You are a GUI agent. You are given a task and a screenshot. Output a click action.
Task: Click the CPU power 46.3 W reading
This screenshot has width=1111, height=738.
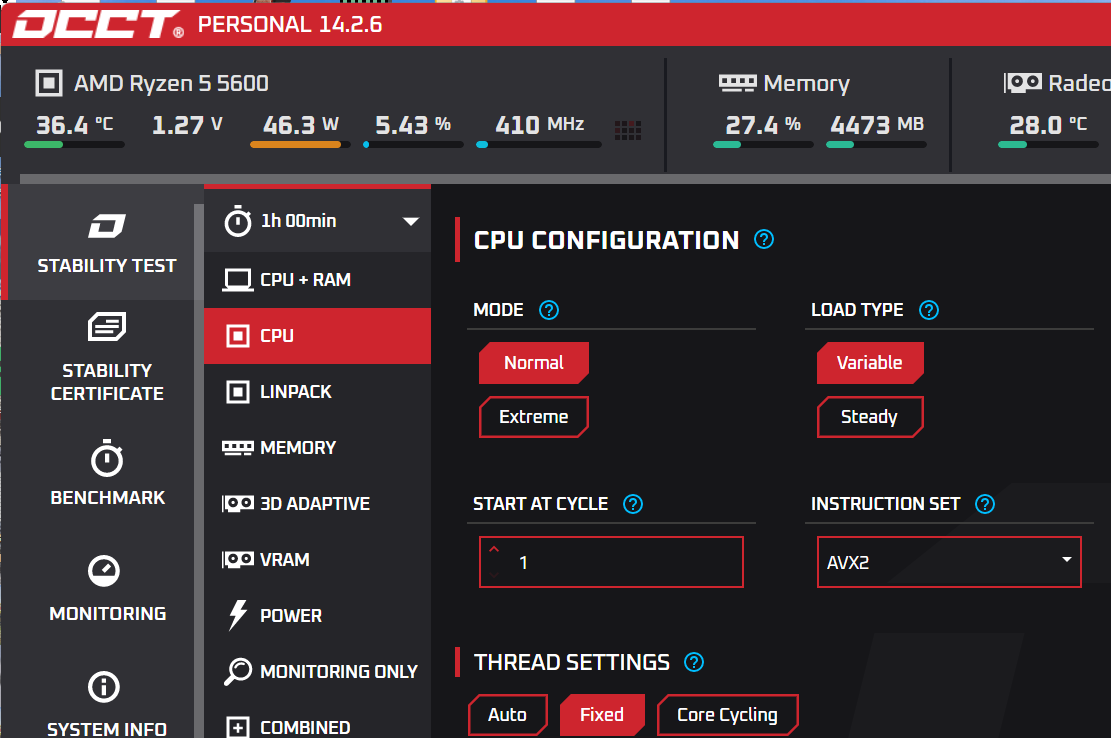[300, 125]
